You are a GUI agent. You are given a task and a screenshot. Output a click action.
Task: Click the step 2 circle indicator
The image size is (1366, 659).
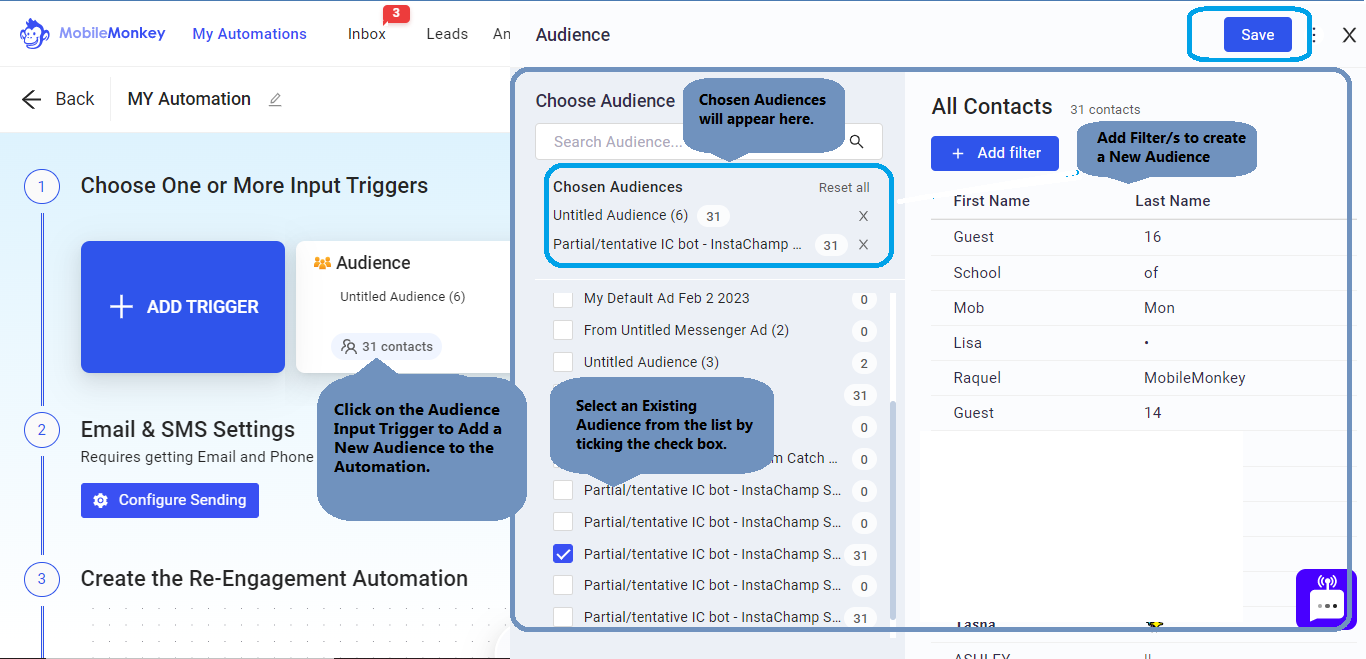(41, 430)
